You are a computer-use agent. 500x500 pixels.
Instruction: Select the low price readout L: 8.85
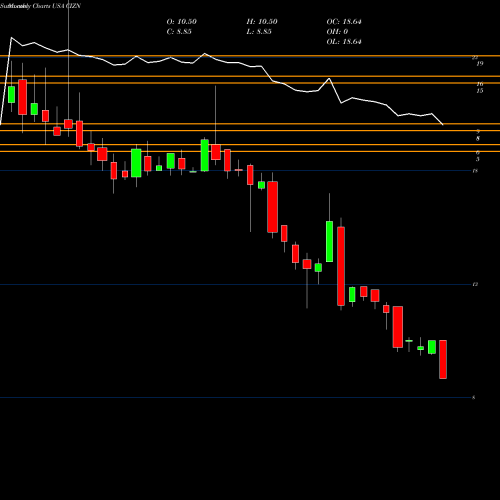pos(259,32)
